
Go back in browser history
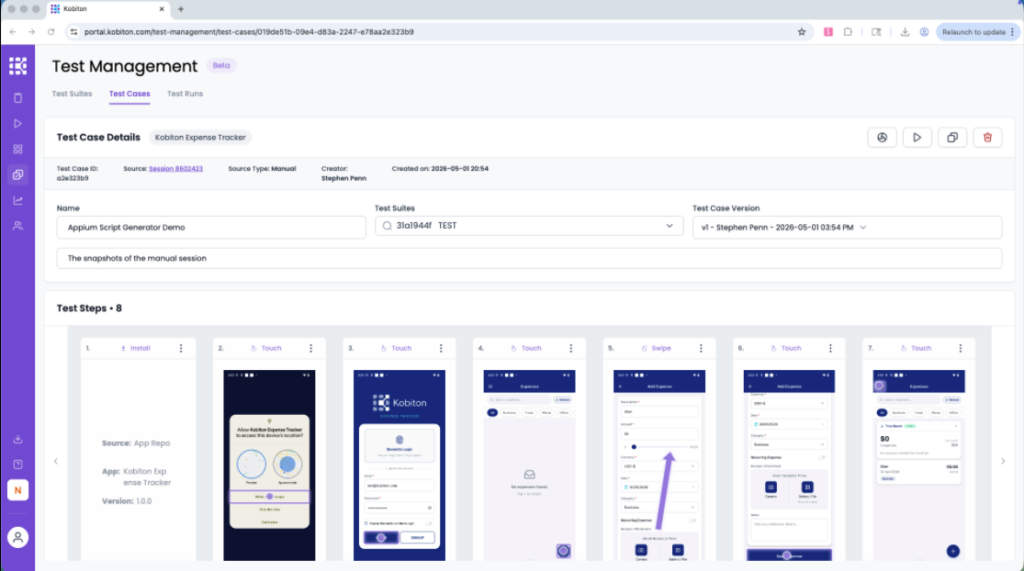coord(13,31)
